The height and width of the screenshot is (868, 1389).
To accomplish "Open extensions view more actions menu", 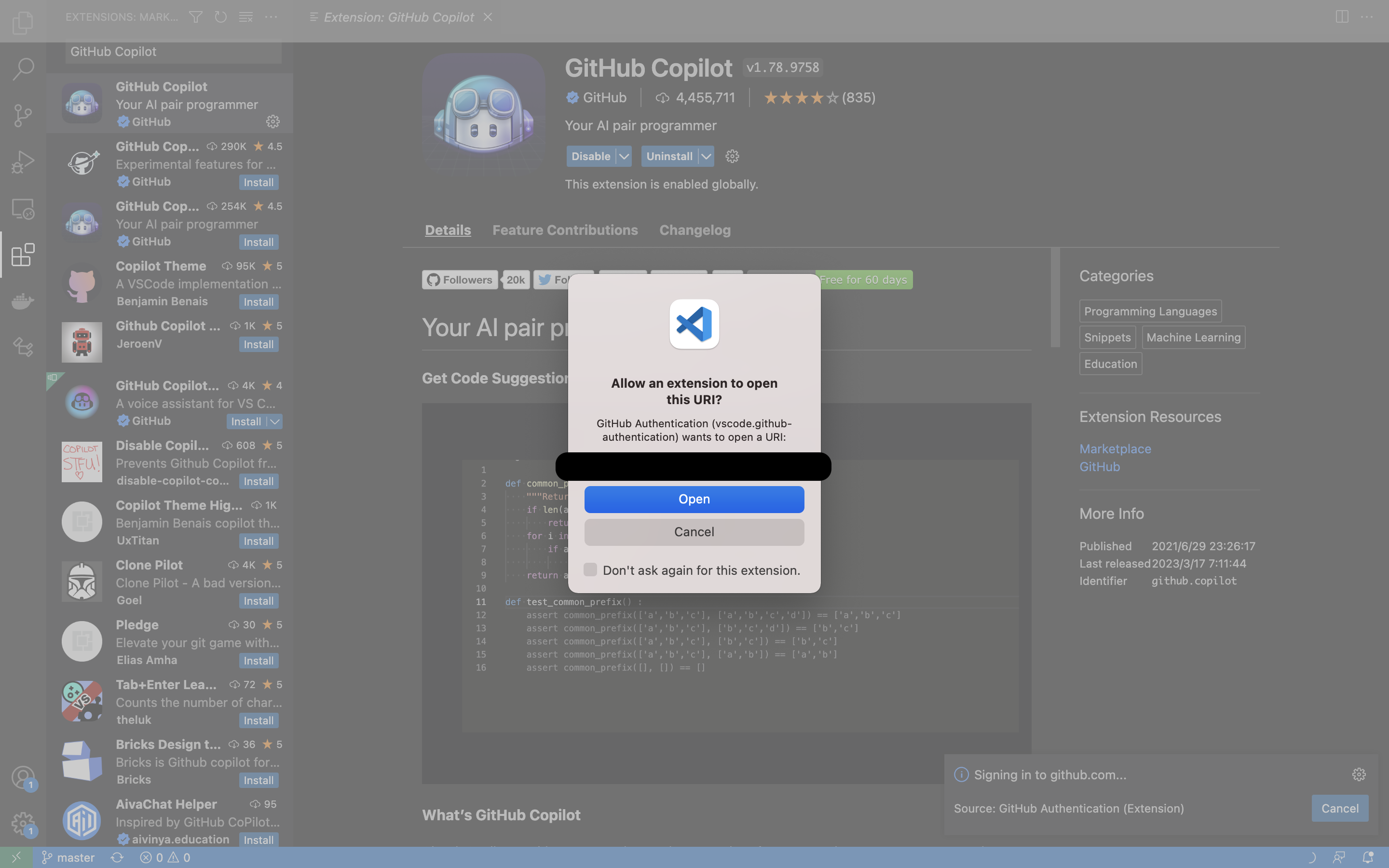I will 271,17.
